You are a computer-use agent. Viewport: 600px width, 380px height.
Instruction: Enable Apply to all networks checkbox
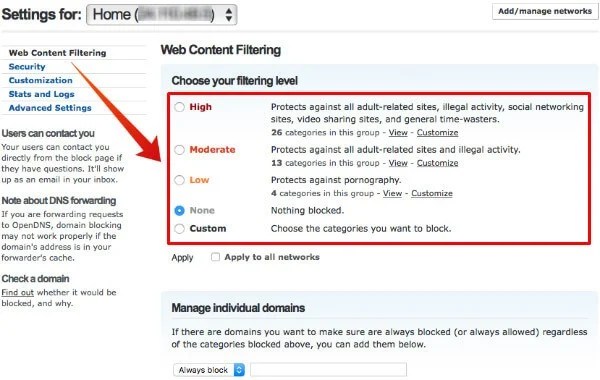tap(215, 257)
